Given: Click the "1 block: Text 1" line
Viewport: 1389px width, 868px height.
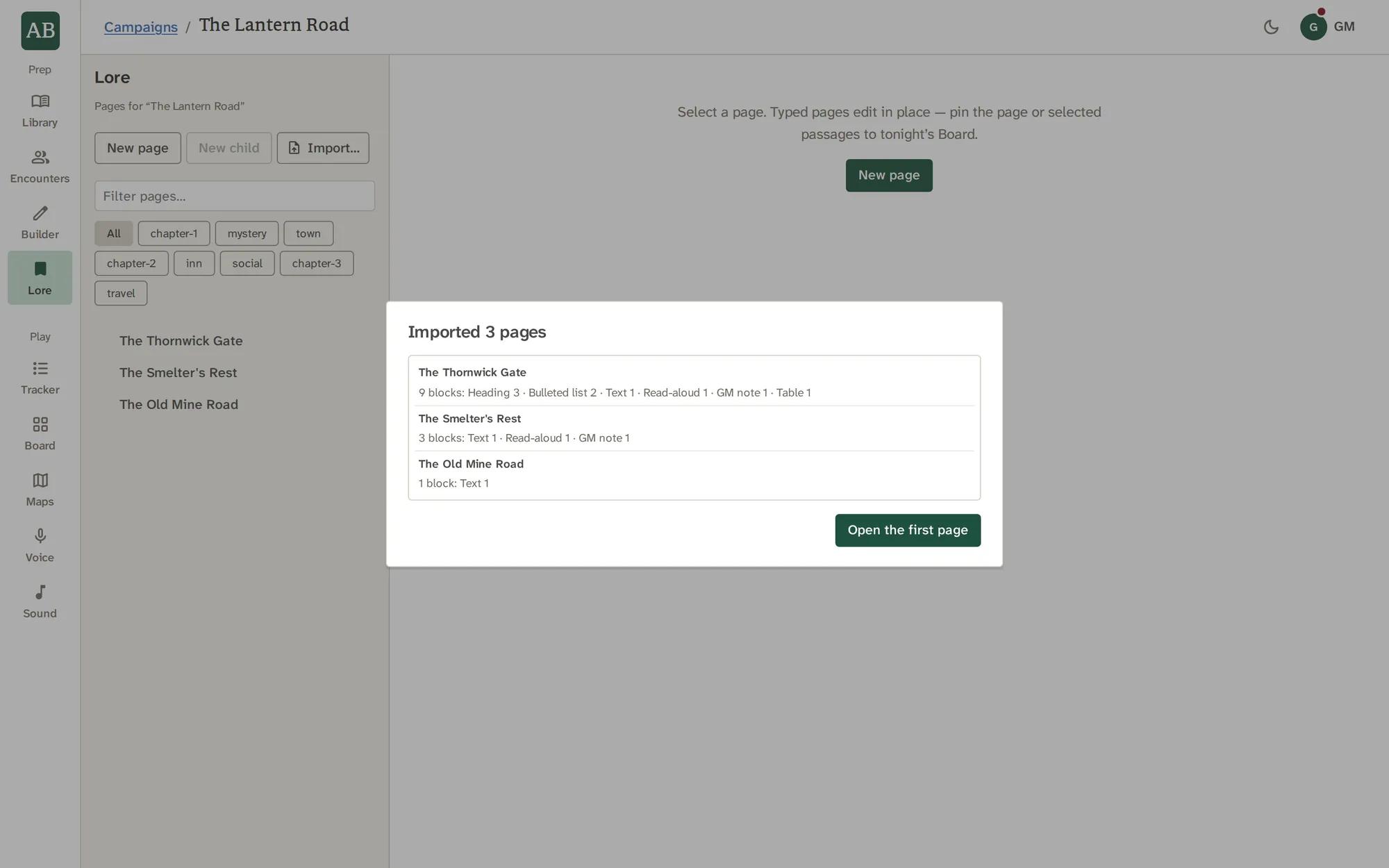Looking at the screenshot, I should click(454, 483).
